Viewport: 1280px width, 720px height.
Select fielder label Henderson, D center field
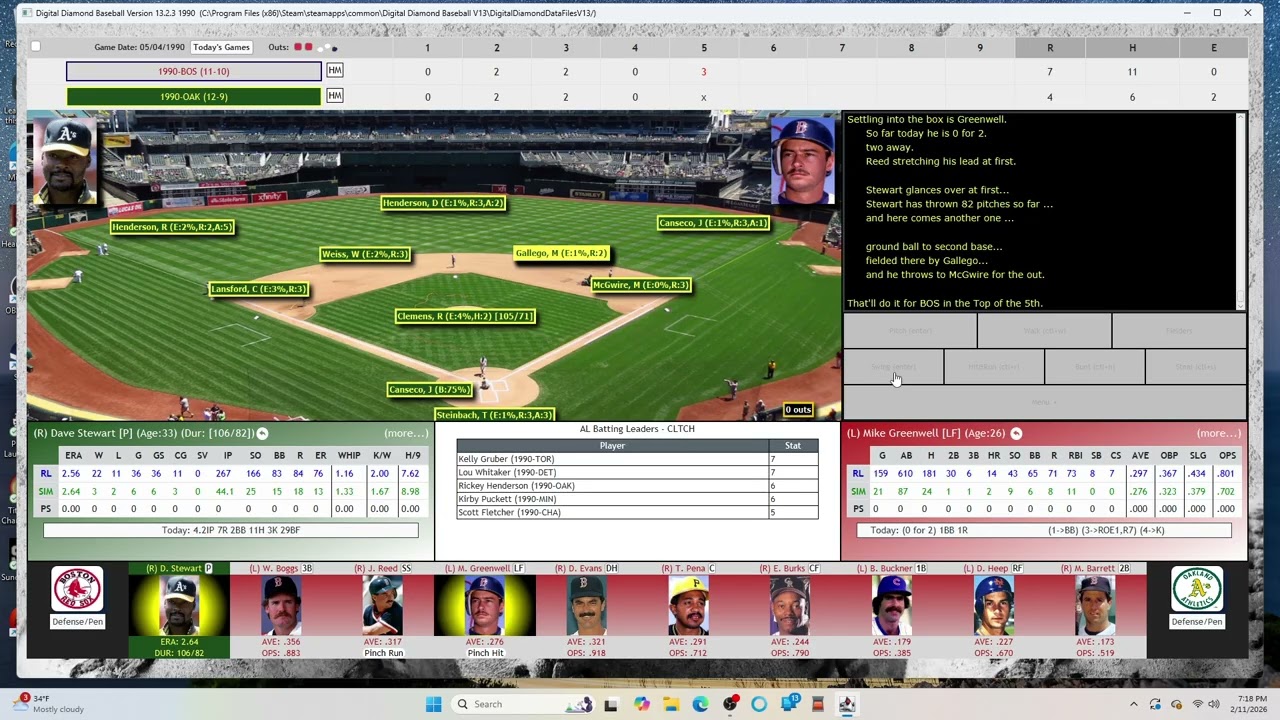click(443, 203)
